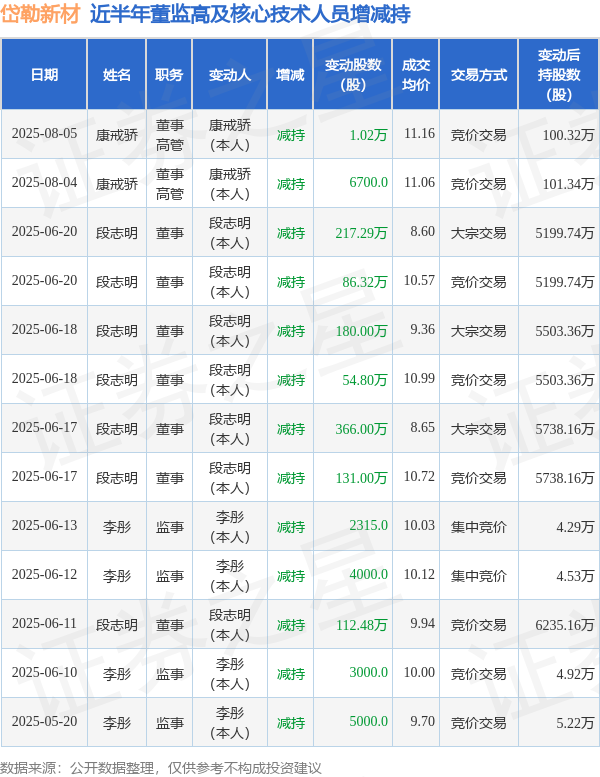
Task: Click the holdings value 4.92万
Action: (575, 674)
